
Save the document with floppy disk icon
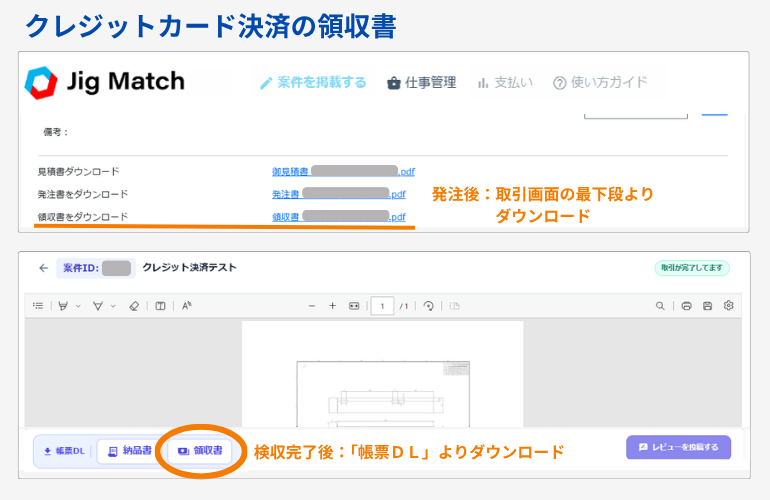(707, 306)
